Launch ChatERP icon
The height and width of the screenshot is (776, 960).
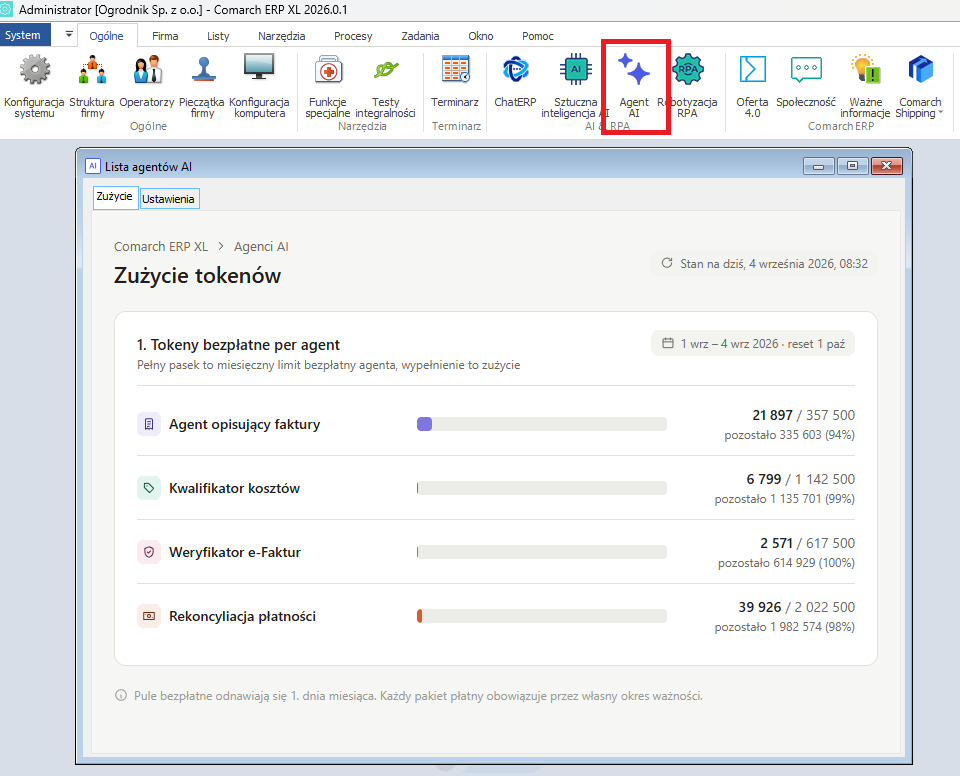point(516,69)
